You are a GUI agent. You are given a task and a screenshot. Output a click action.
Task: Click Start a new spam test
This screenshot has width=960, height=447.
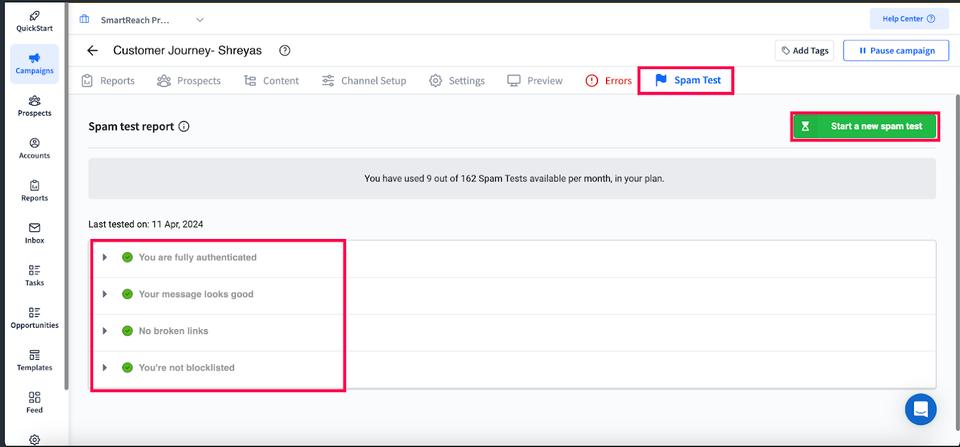[864, 127]
